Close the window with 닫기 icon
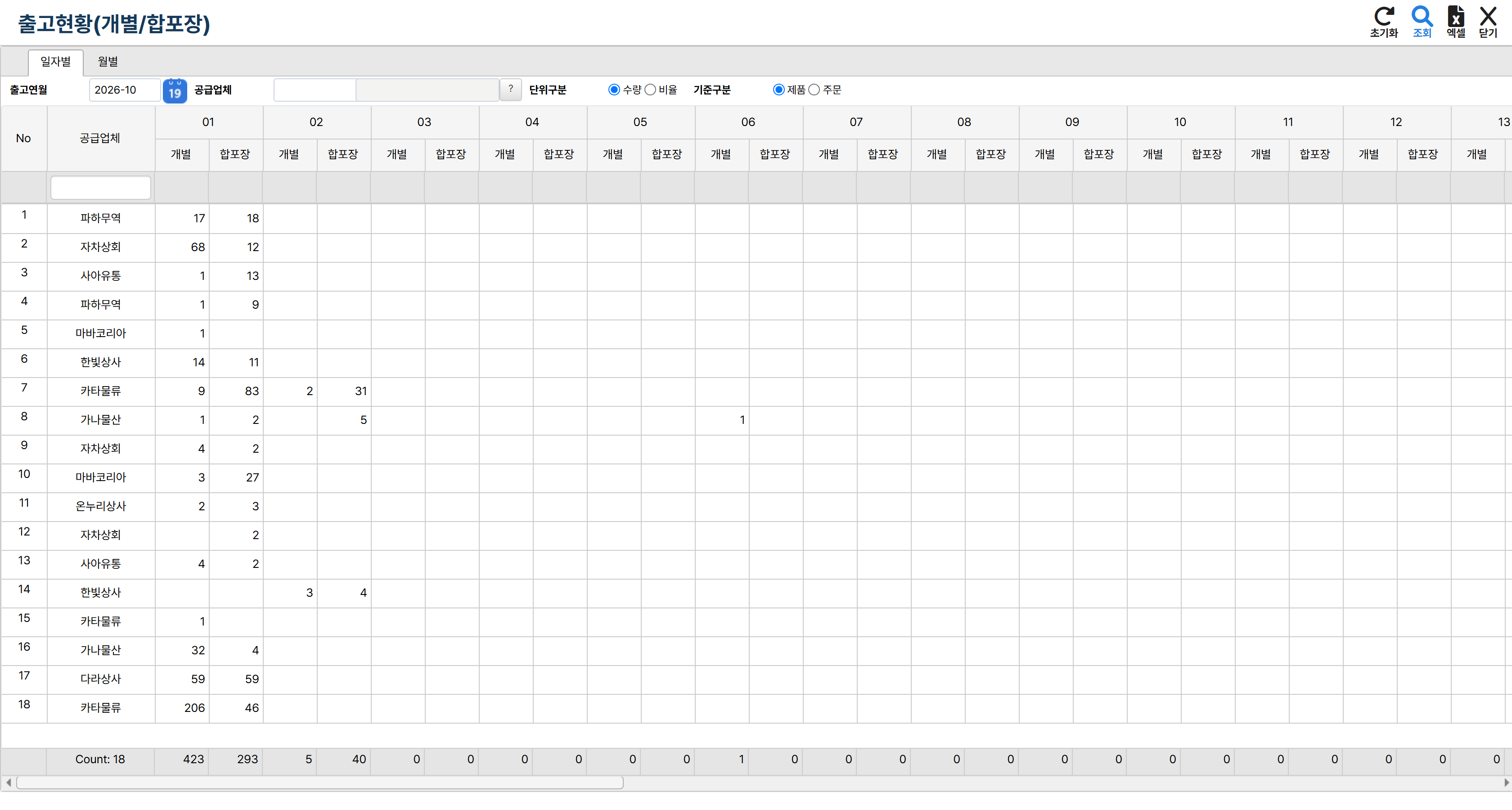The height and width of the screenshot is (810, 1512). pyautogui.click(x=1488, y=22)
